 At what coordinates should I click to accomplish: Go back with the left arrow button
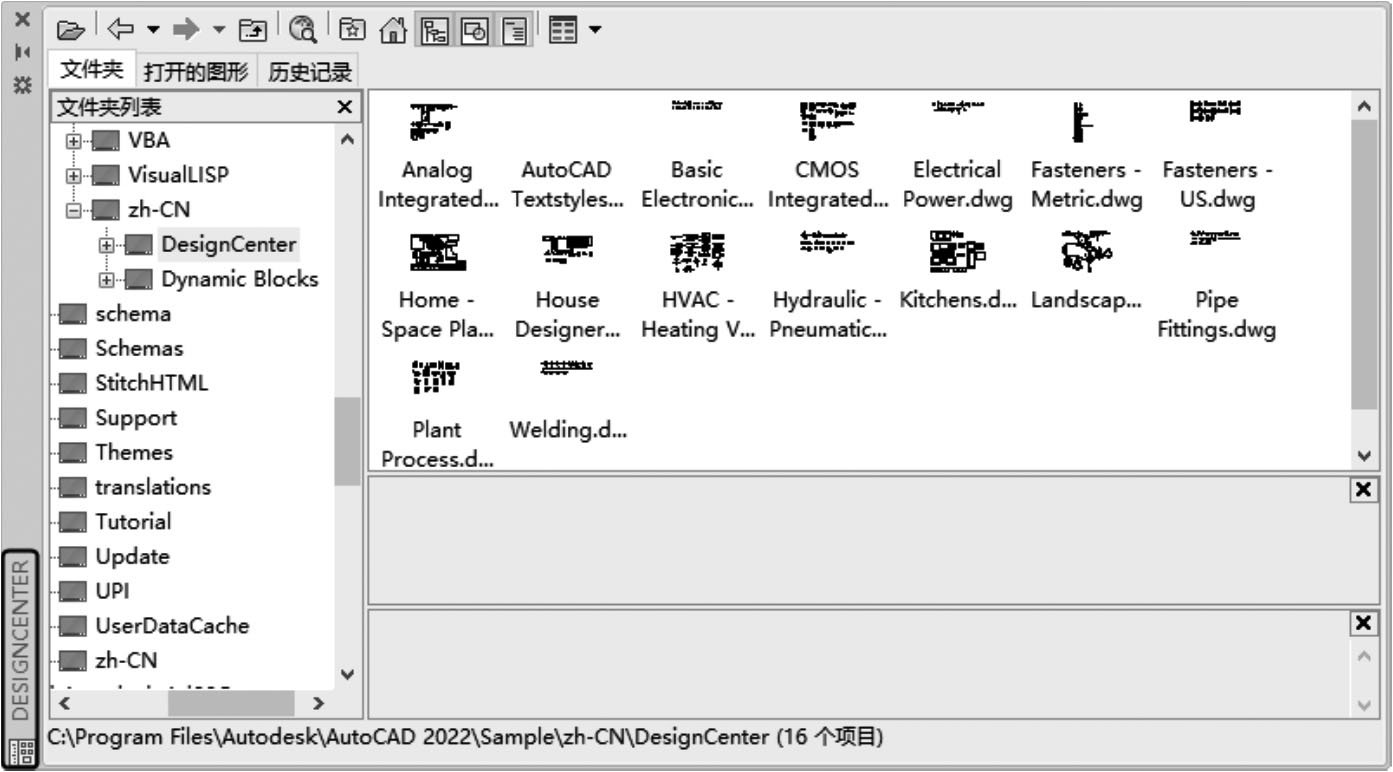coord(119,29)
